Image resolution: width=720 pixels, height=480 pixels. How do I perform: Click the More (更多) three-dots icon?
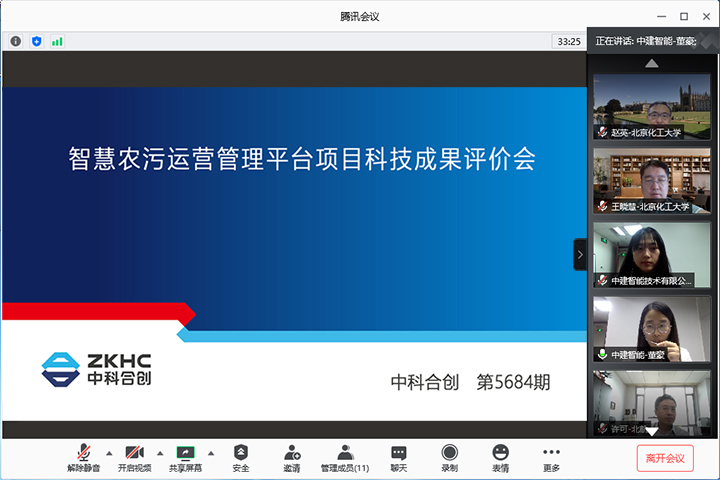pyautogui.click(x=551, y=453)
